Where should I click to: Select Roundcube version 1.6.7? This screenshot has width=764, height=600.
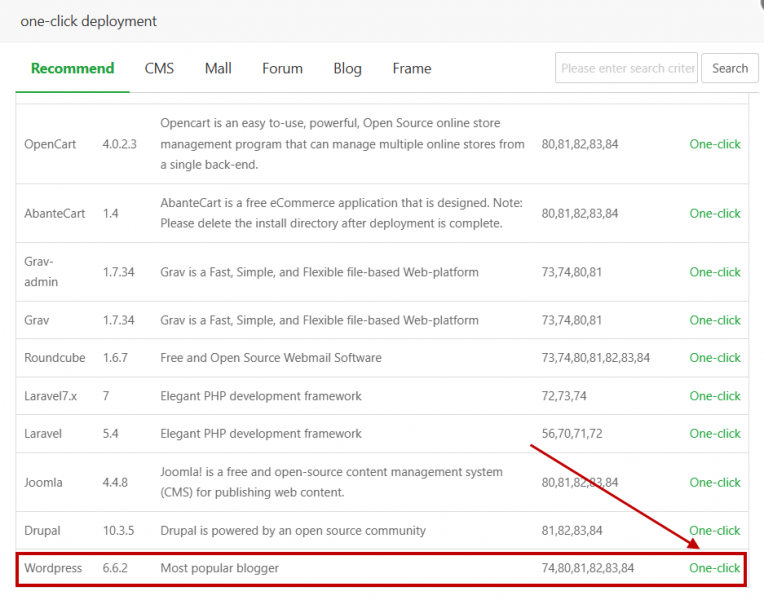point(115,358)
